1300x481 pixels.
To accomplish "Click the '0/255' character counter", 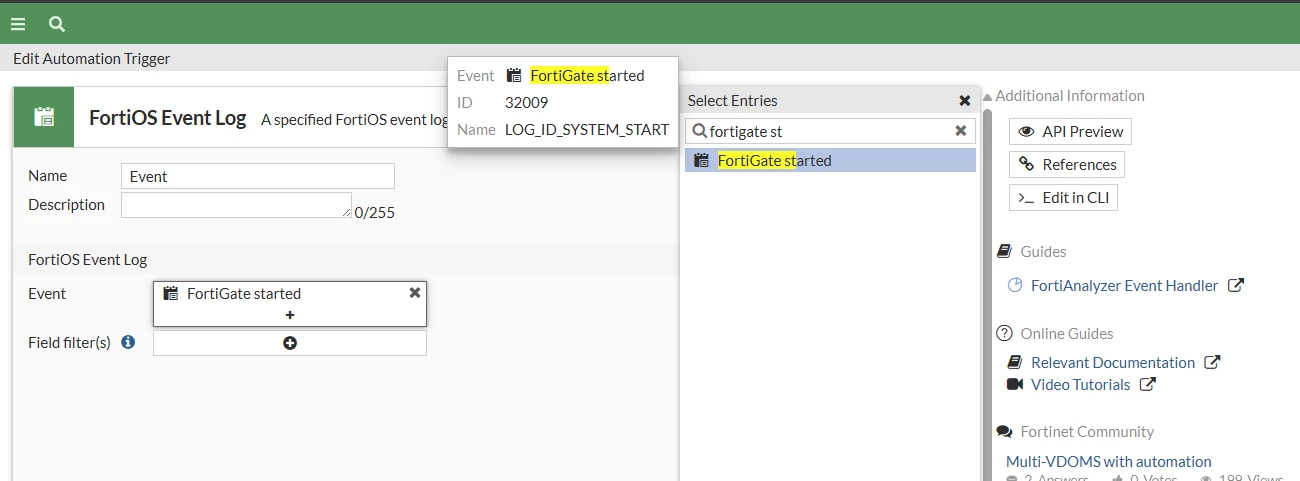I will click(375, 212).
